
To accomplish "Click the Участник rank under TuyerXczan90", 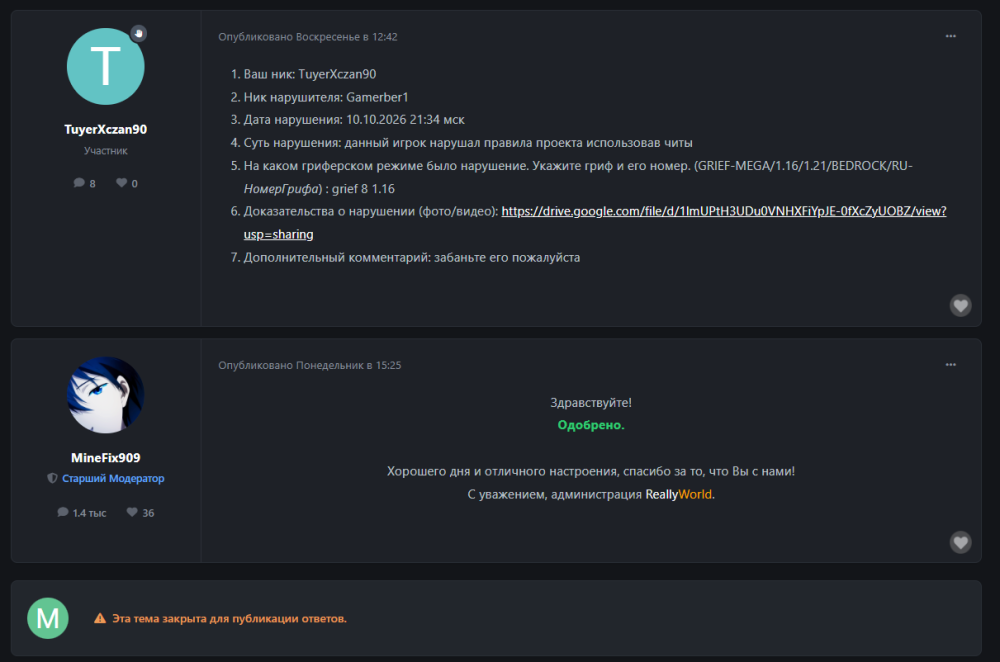I will pyautogui.click(x=105, y=151).
